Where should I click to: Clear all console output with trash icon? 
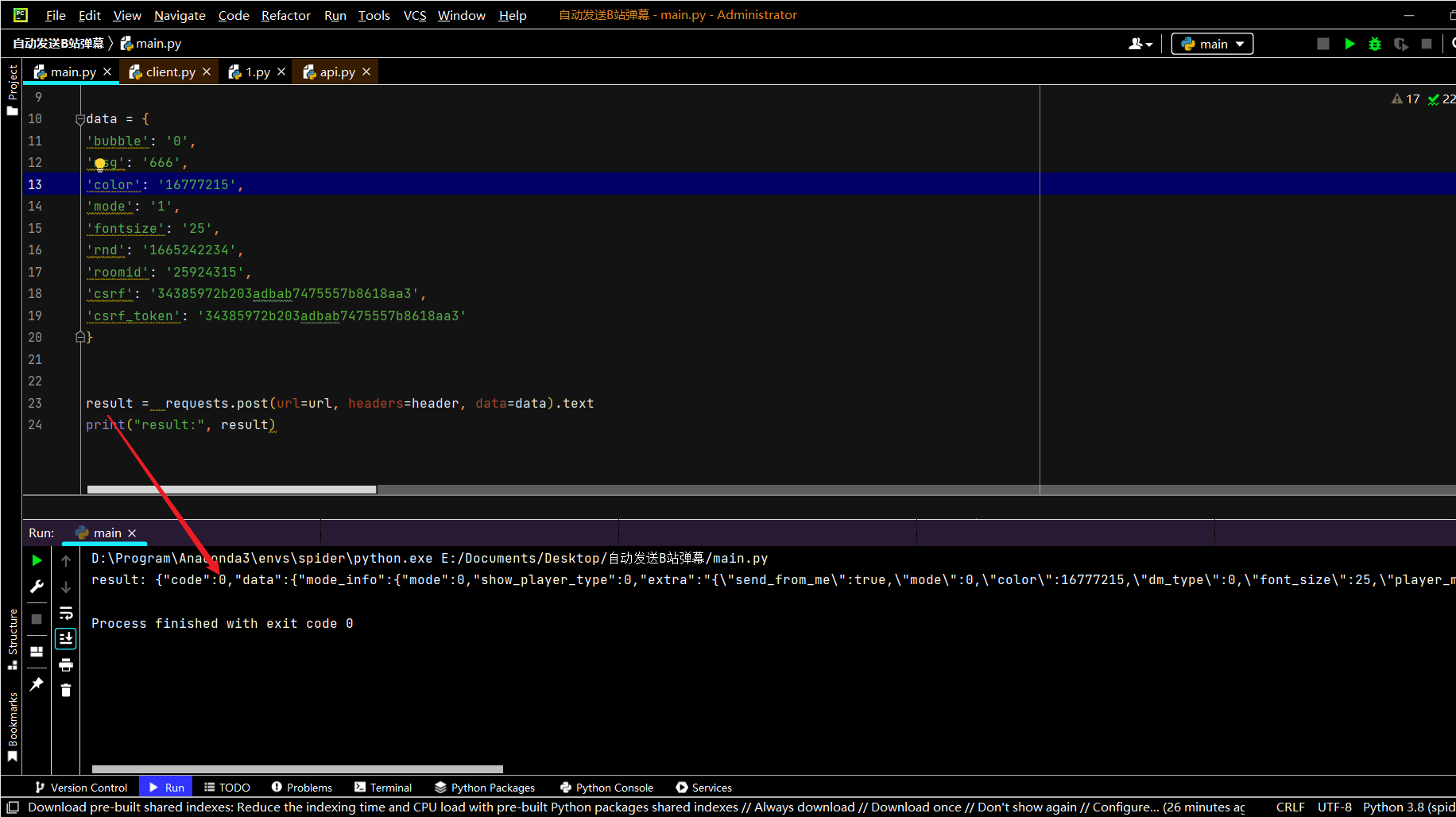(x=66, y=691)
